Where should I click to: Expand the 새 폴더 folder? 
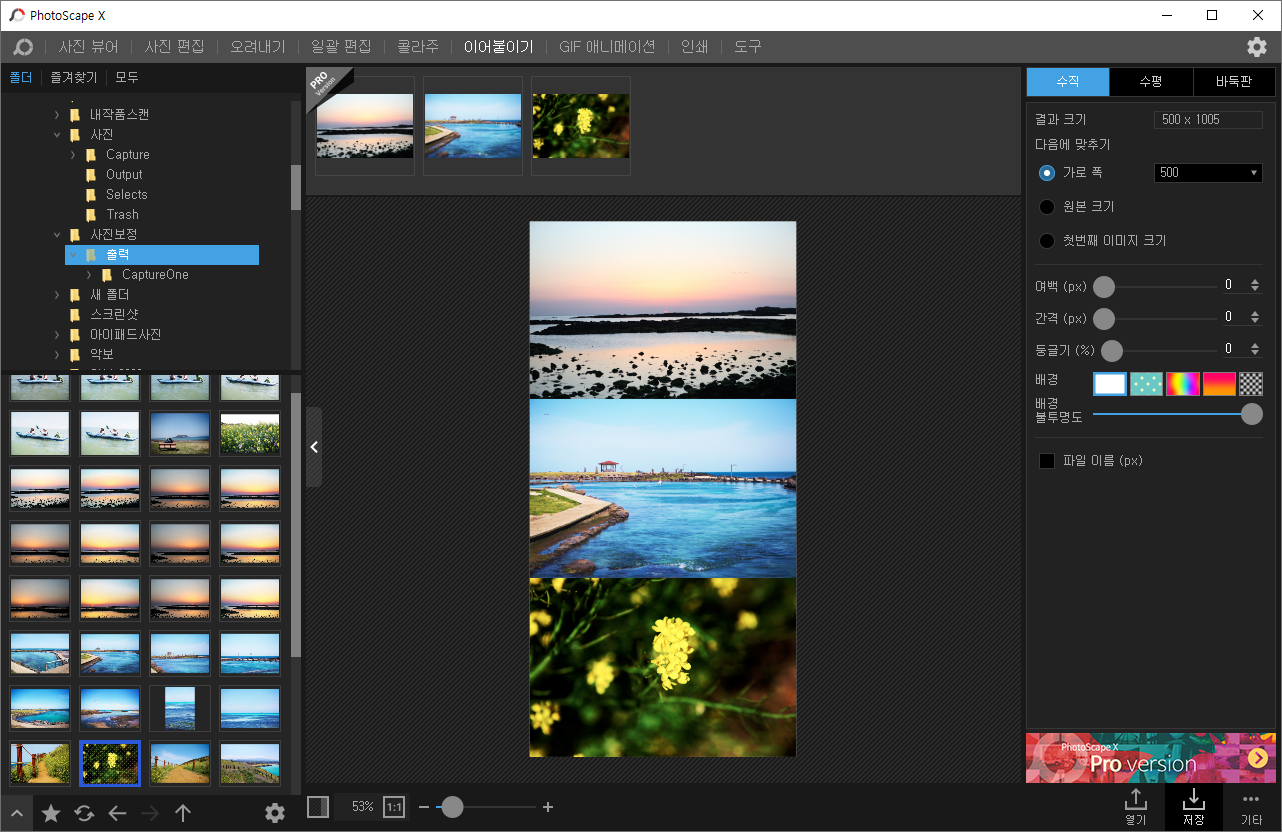point(57,295)
